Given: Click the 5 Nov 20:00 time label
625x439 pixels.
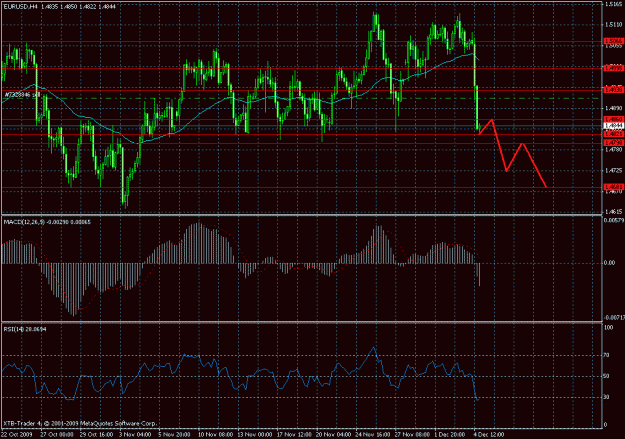Looking at the screenshot, I should click(174, 434).
